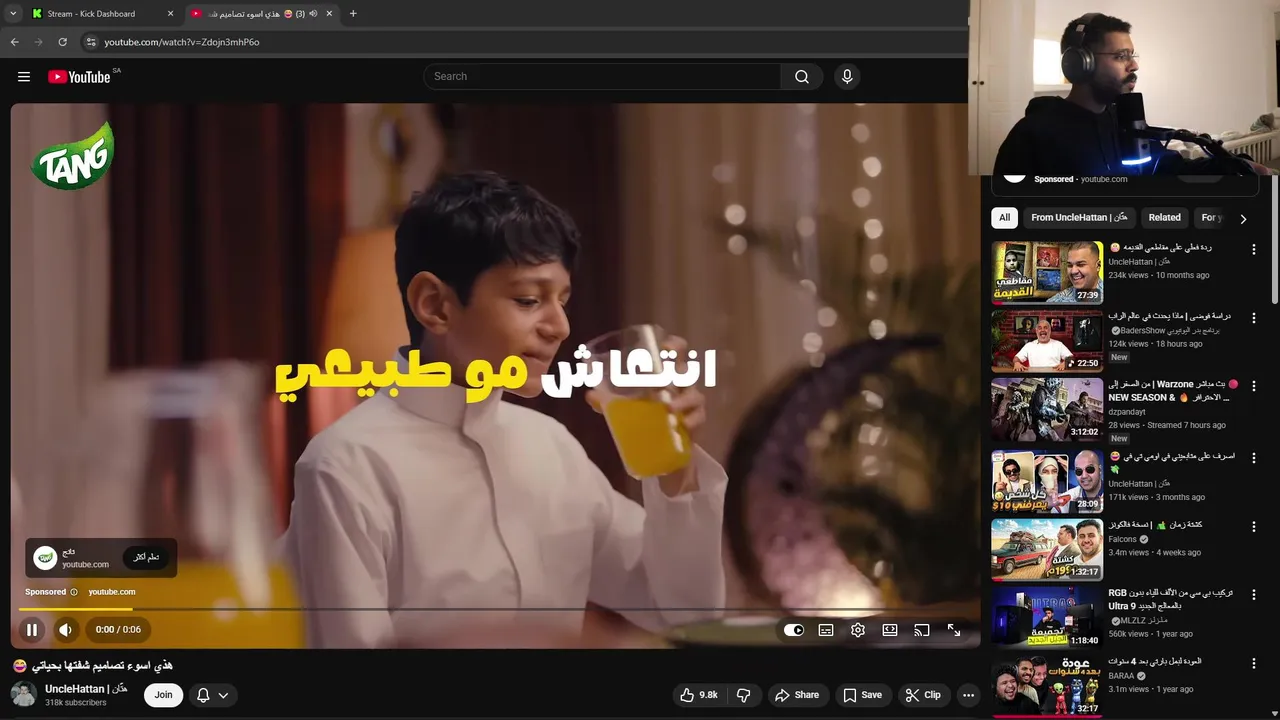
Task: Close the YouTube browser tab
Action: [329, 14]
